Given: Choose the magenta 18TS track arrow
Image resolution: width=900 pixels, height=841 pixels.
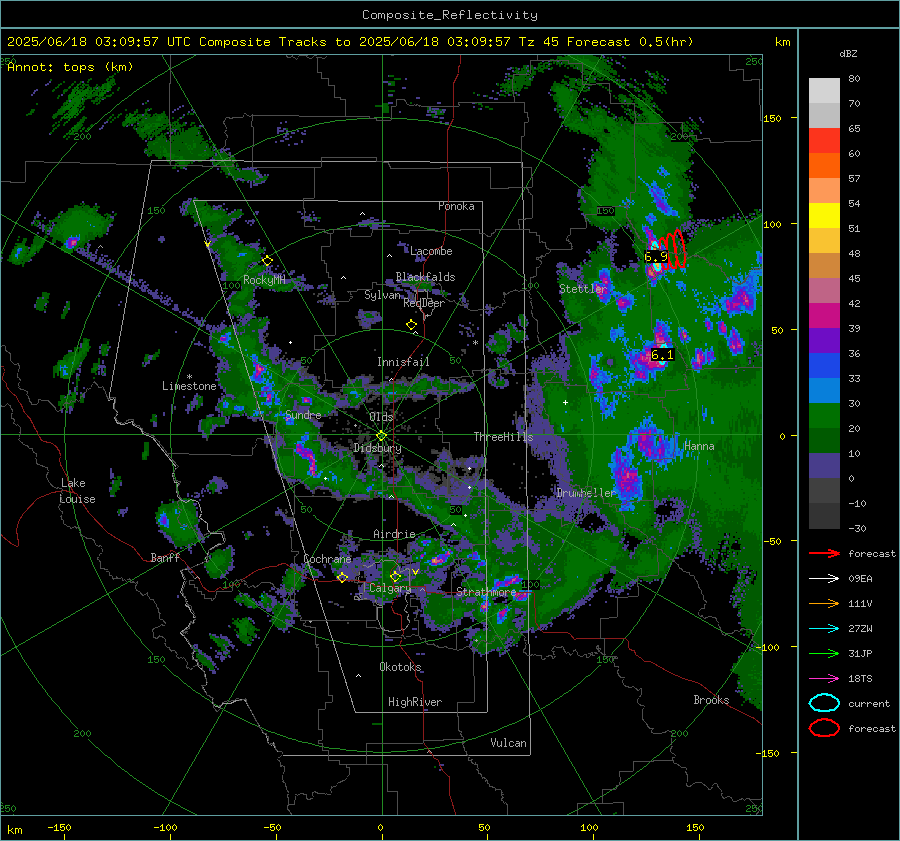Looking at the screenshot, I should coord(824,679).
